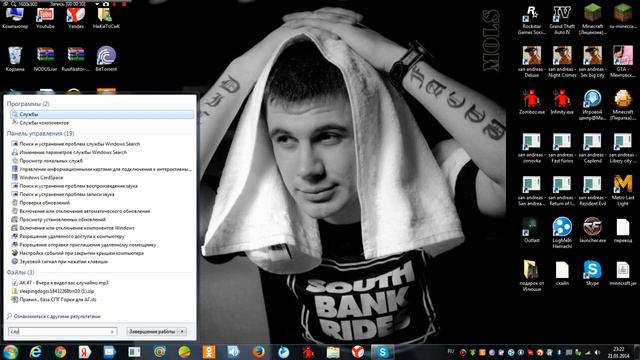Select the Компьютер desktop icon
Image resolution: width=640 pixels, height=360 pixels.
(15, 18)
